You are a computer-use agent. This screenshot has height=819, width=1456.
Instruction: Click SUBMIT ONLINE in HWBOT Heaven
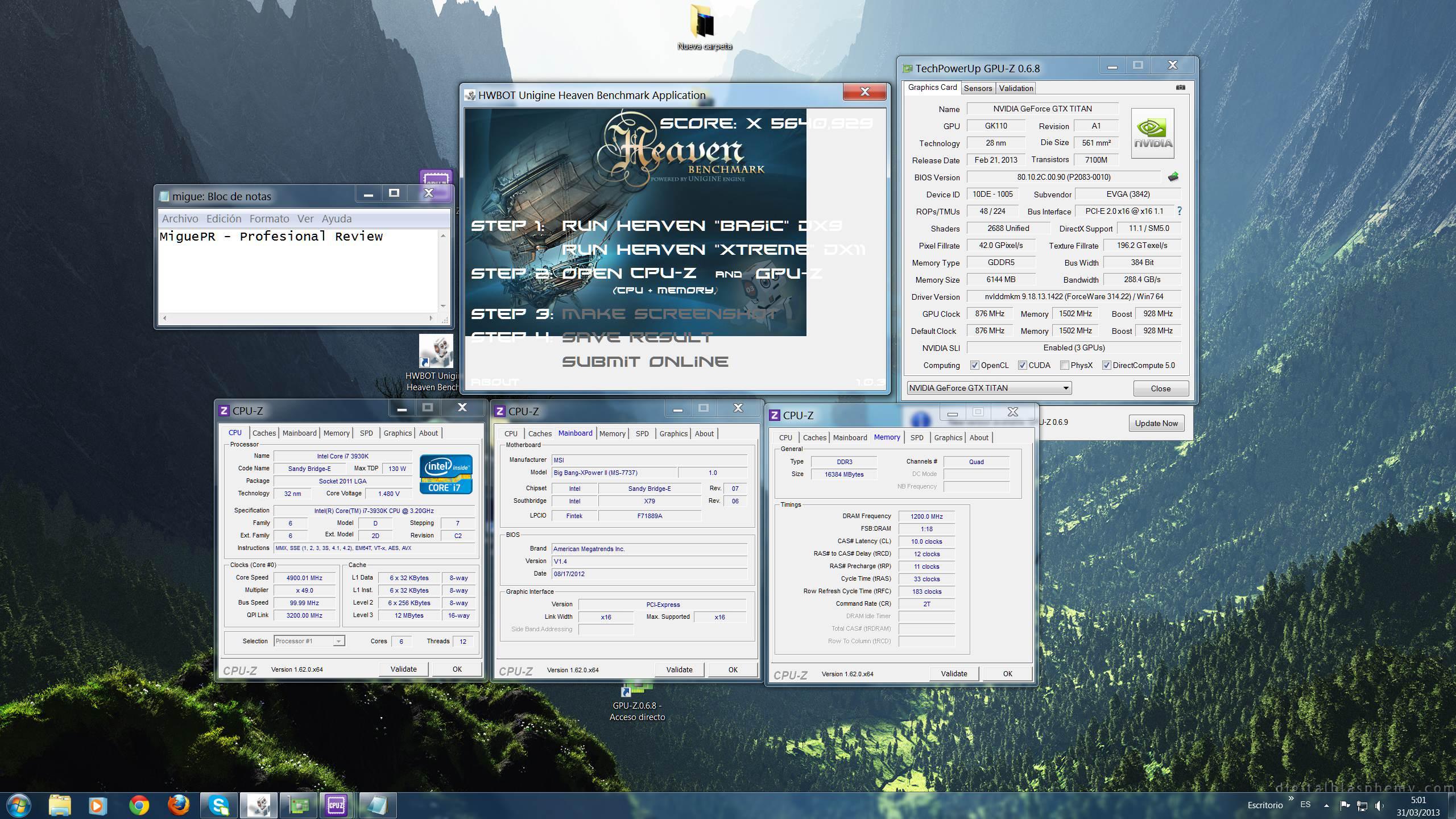coord(645,362)
